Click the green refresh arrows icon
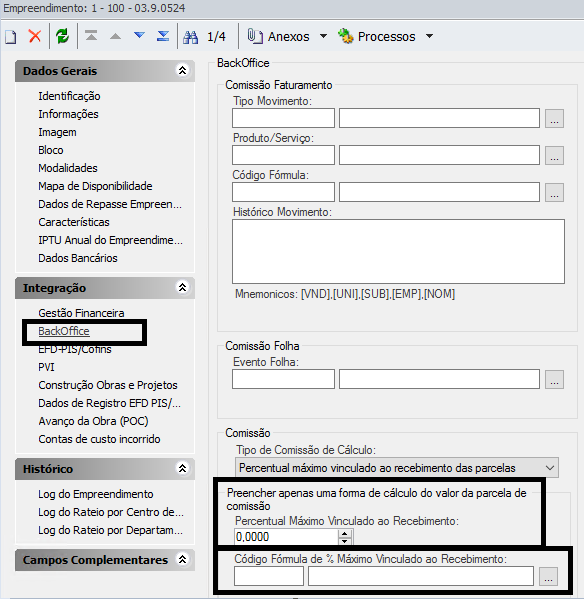Image resolution: width=584 pixels, height=599 pixels. click(x=62, y=37)
